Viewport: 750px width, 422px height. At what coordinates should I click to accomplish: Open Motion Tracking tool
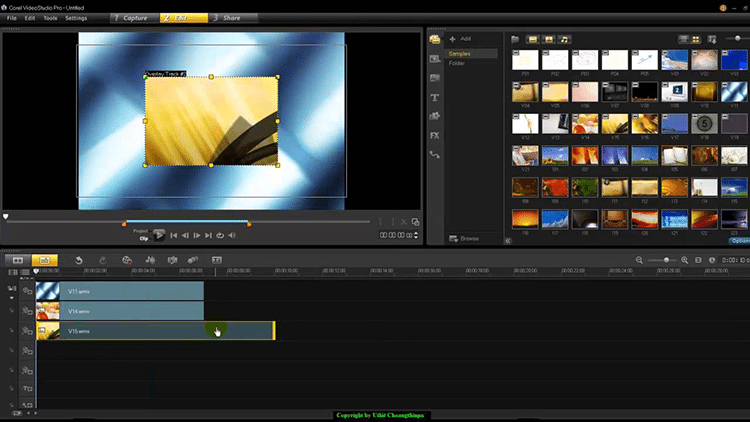tap(193, 260)
